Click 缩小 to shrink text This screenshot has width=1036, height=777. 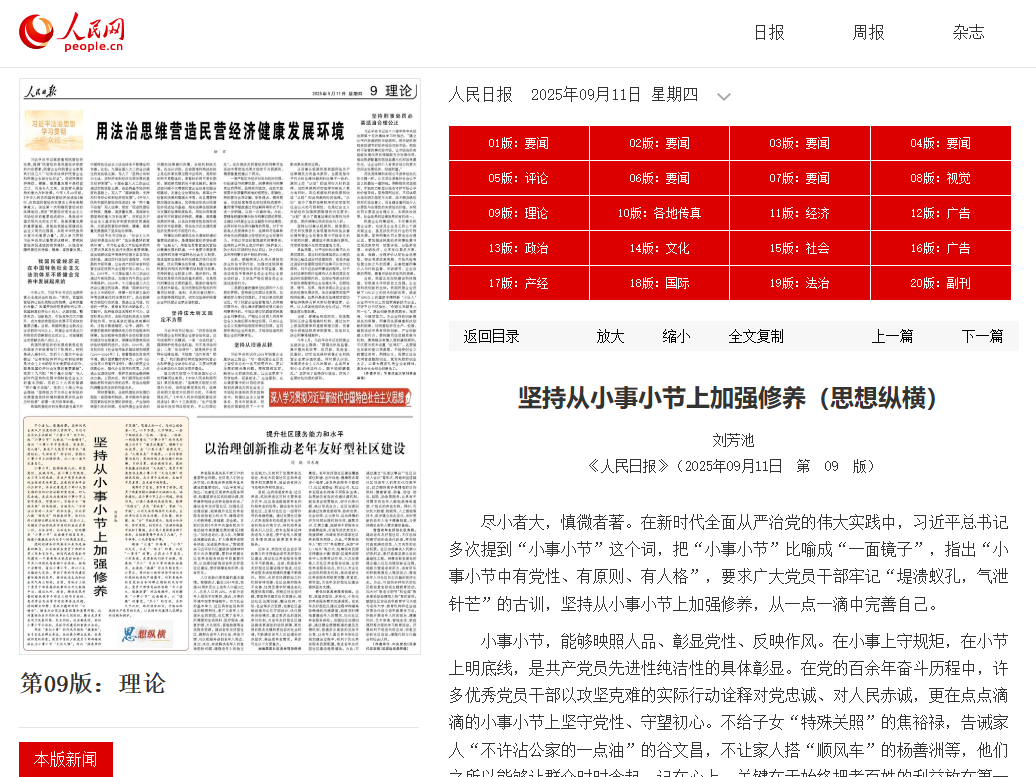[x=676, y=336]
